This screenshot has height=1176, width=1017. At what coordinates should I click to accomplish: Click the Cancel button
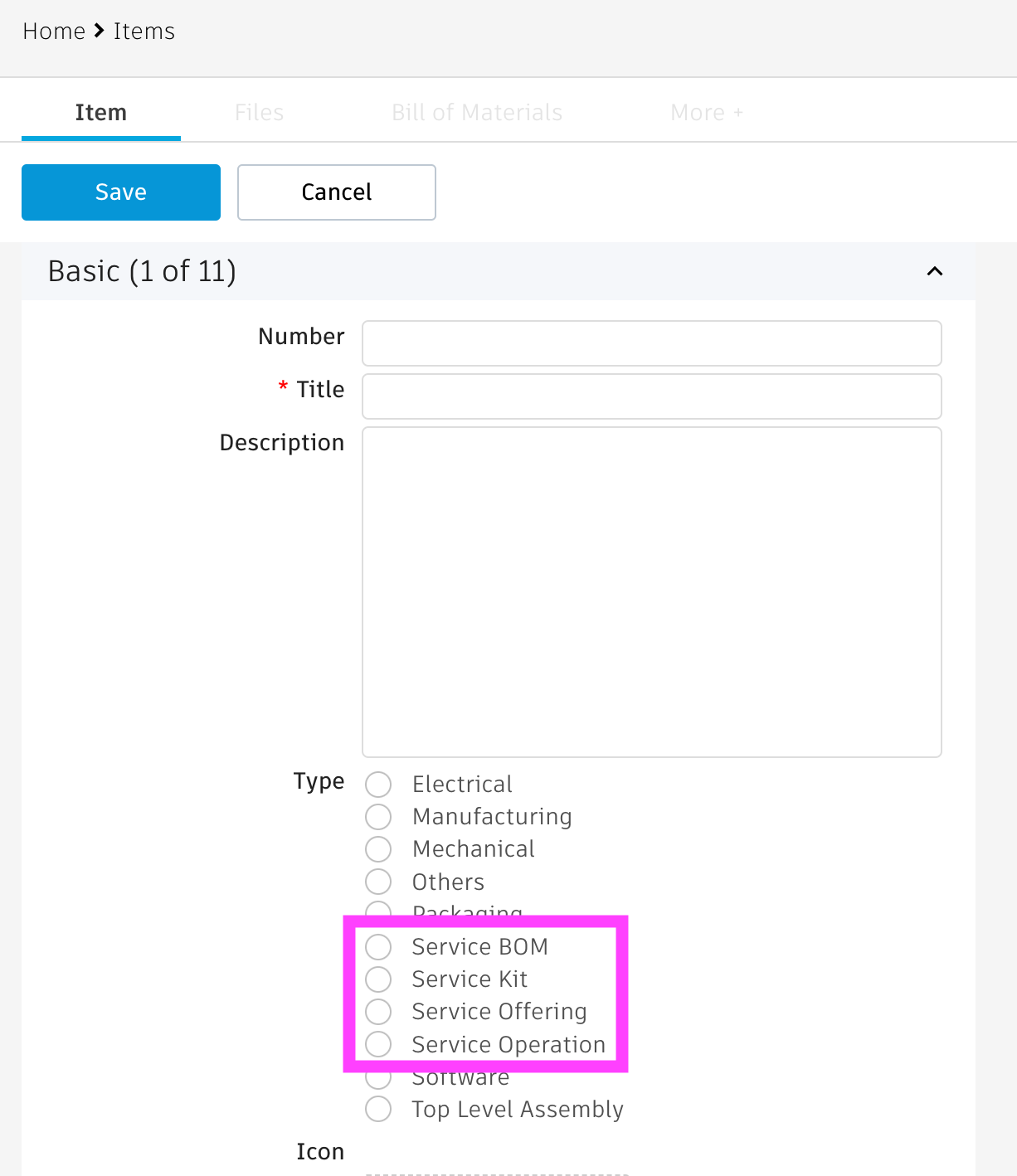[336, 192]
